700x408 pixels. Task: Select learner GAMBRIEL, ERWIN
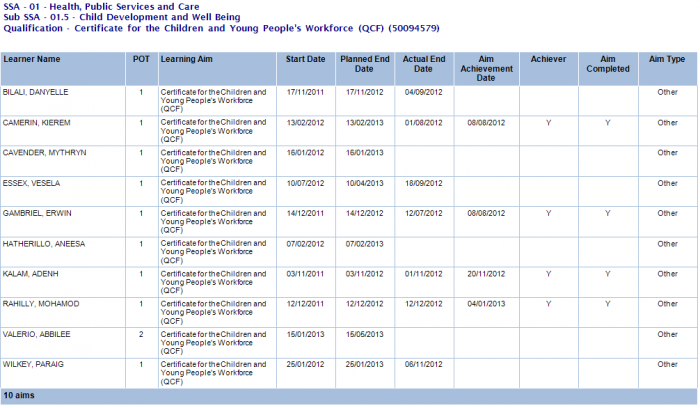(x=35, y=213)
